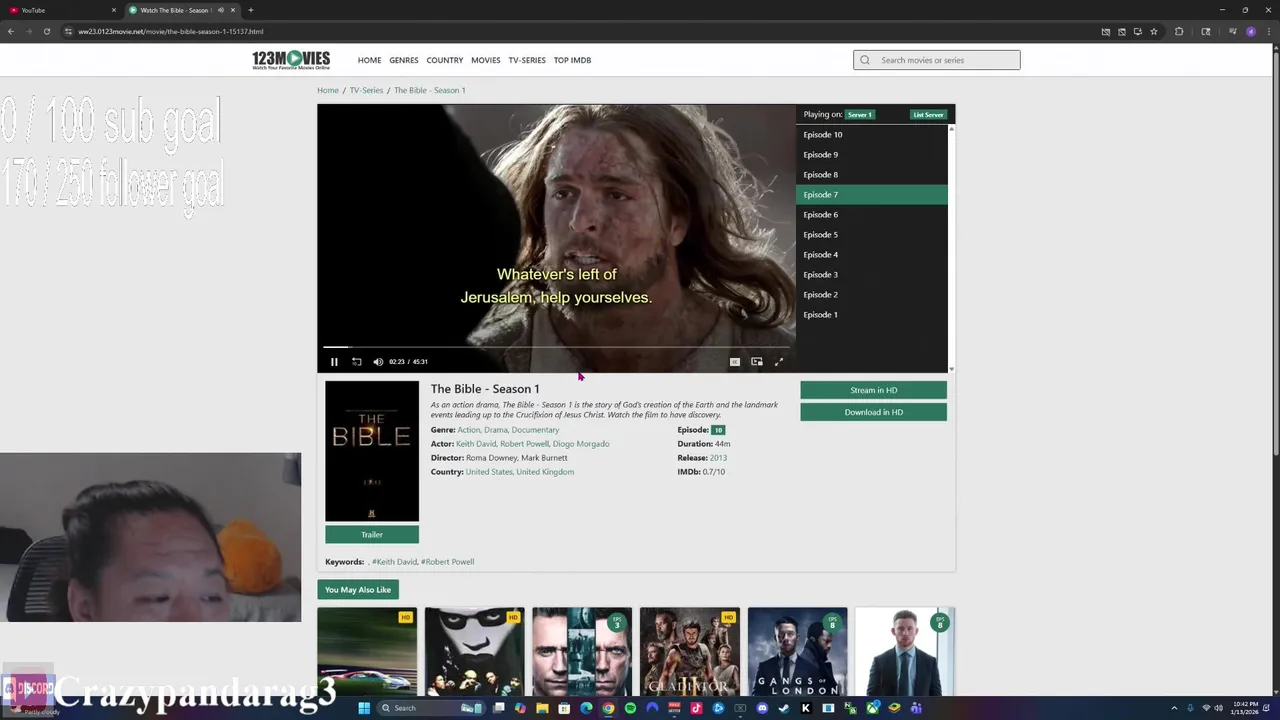Image resolution: width=1280 pixels, height=720 pixels.
Task: Reload the page with the refresh icon
Action: pyautogui.click(x=46, y=31)
